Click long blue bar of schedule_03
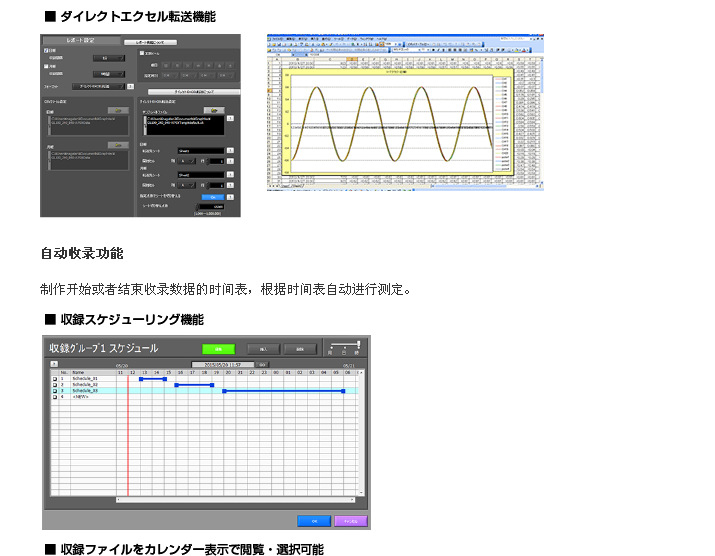715x556 pixels. point(284,391)
